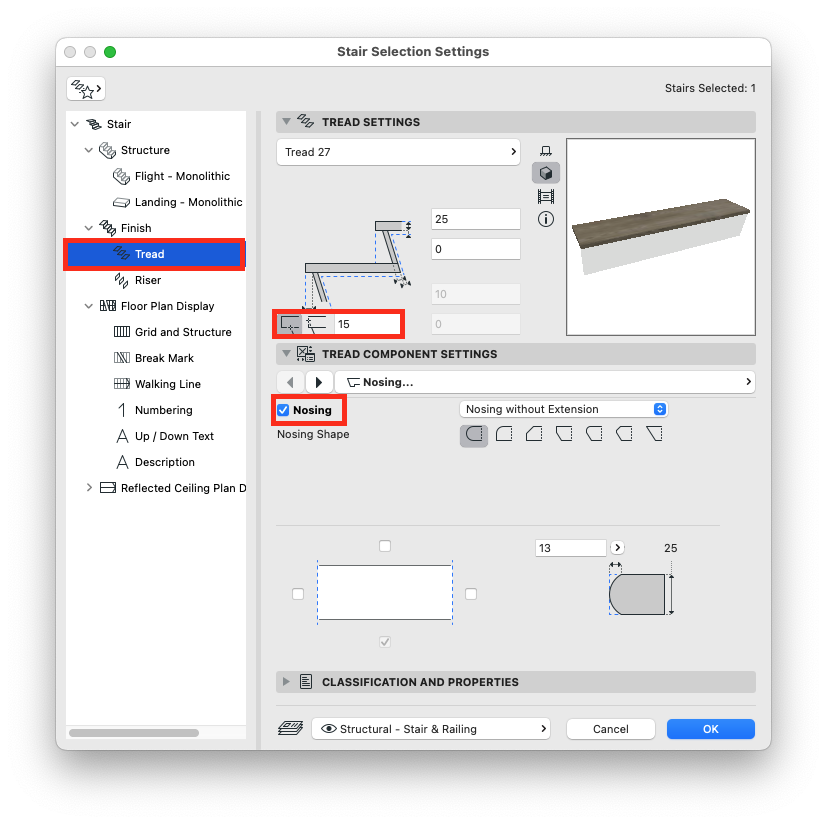Screen dimensions: 827x824
Task: Edit the nosing depth value of 13
Action: tap(570, 547)
